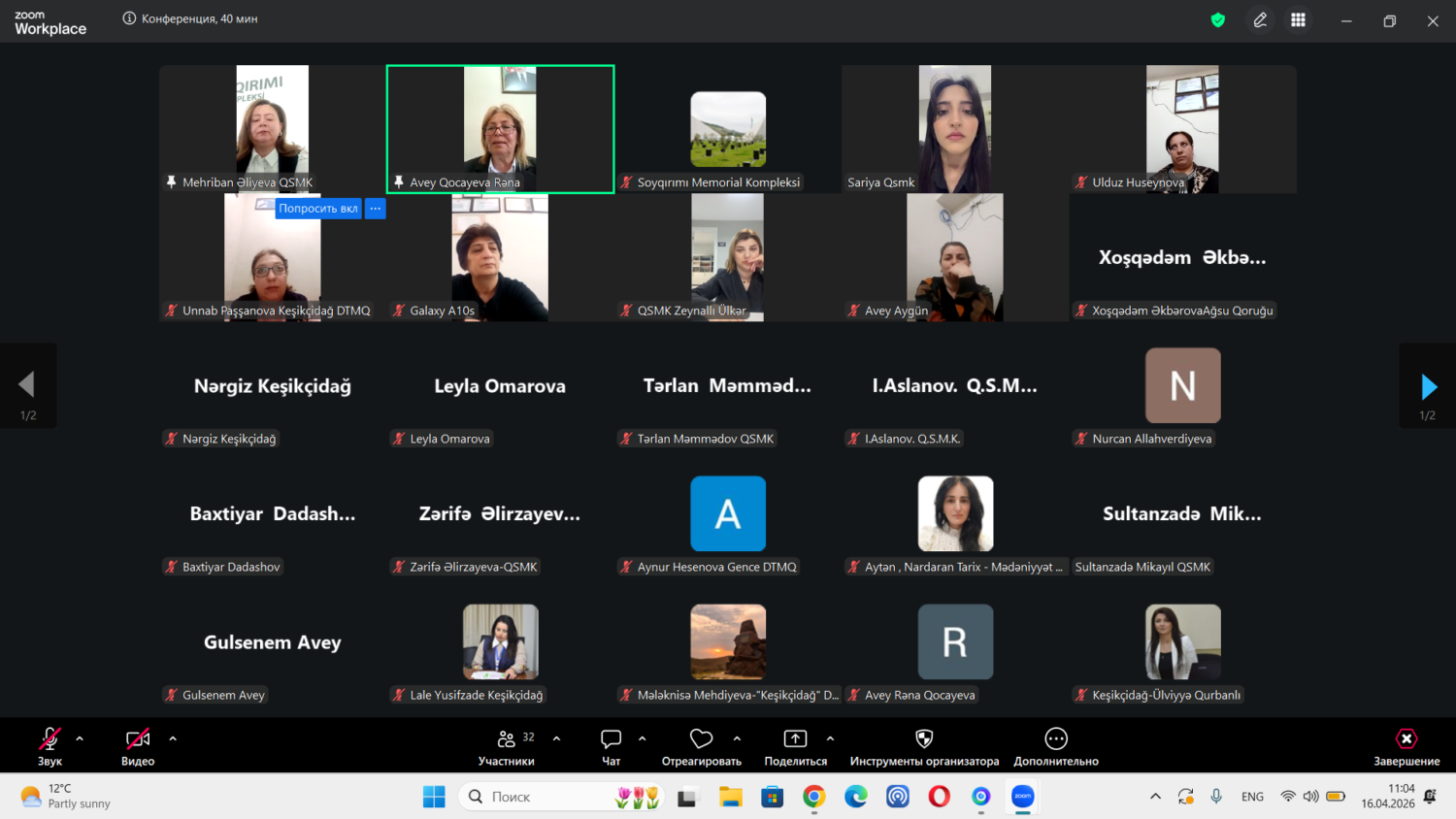Expand participants options arrow beside Участники
Viewport: 1456px width, 819px height.
tap(556, 738)
